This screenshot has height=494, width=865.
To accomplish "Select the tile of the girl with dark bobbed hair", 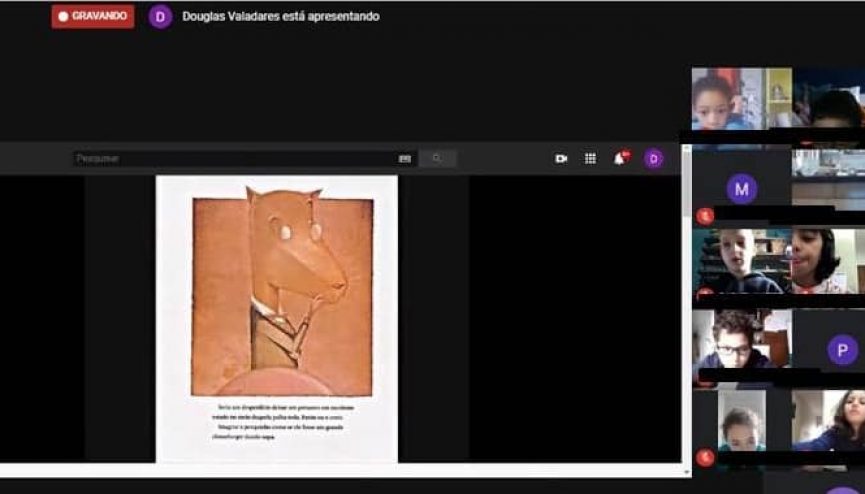I will tap(829, 261).
